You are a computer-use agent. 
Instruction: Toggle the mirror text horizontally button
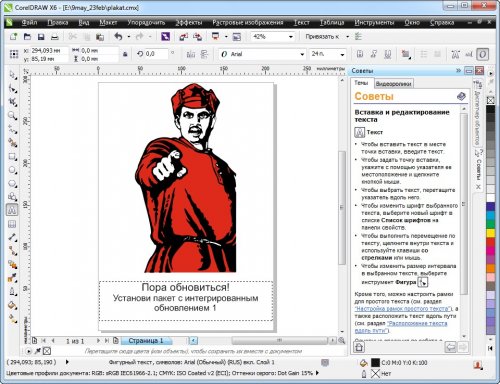coord(191,54)
